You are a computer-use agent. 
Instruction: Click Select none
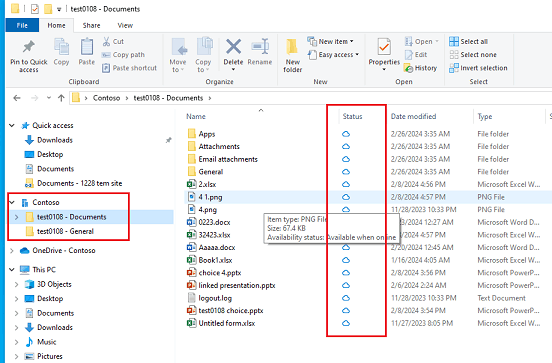[x=473, y=55]
